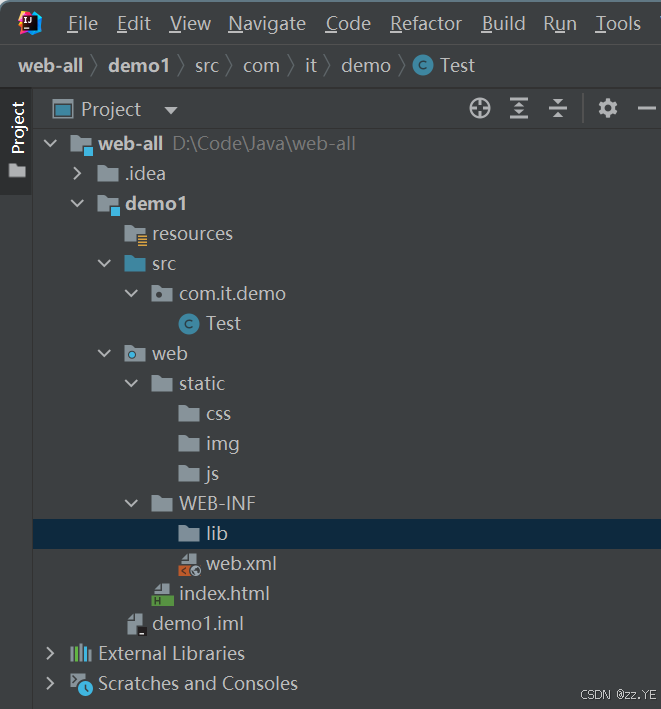Open the Code menu
Viewport: 661px width, 709px height.
point(348,24)
